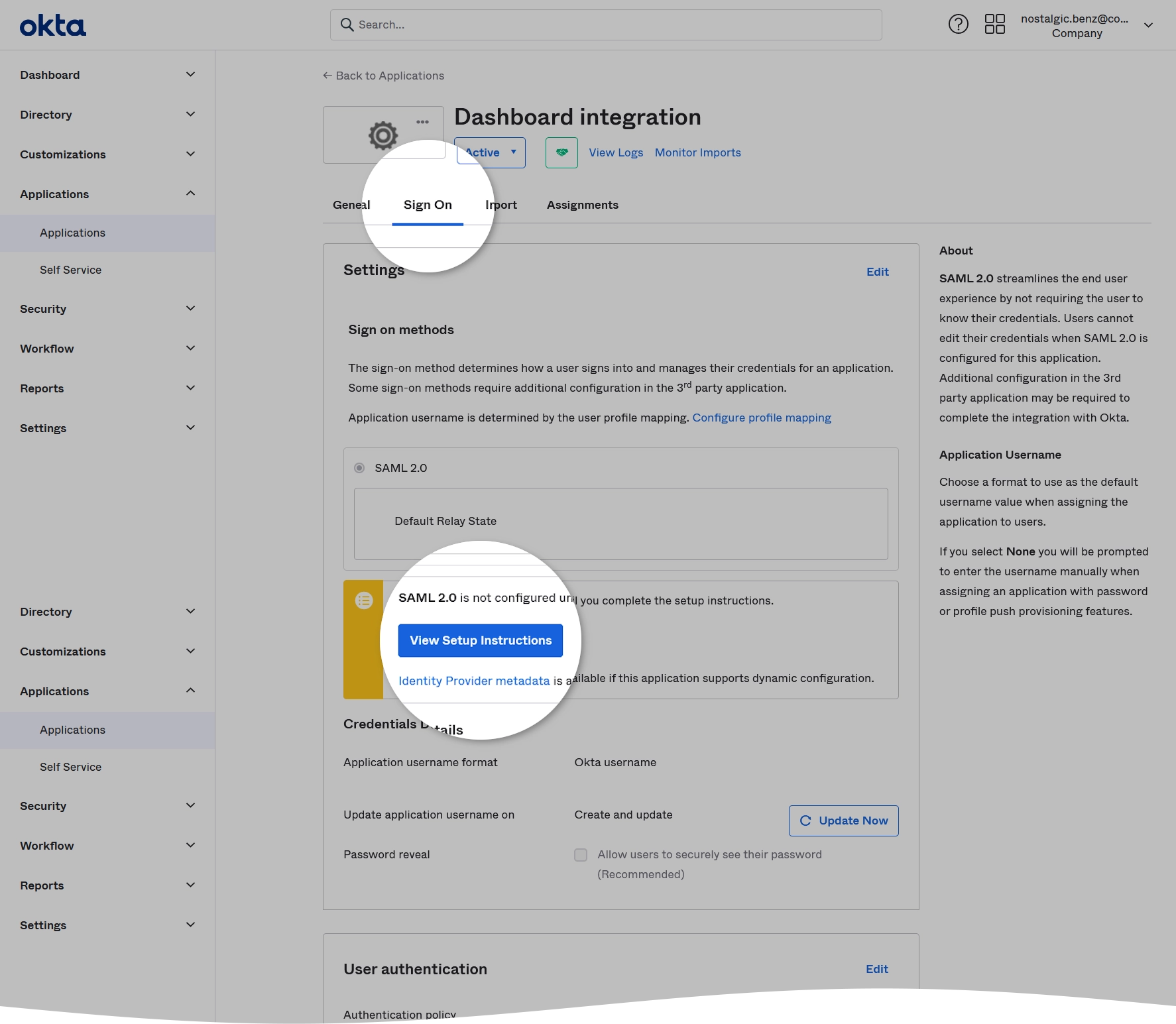Open Monitor Imports link
Image resolution: width=1176 pixels, height=1024 pixels.
point(698,152)
